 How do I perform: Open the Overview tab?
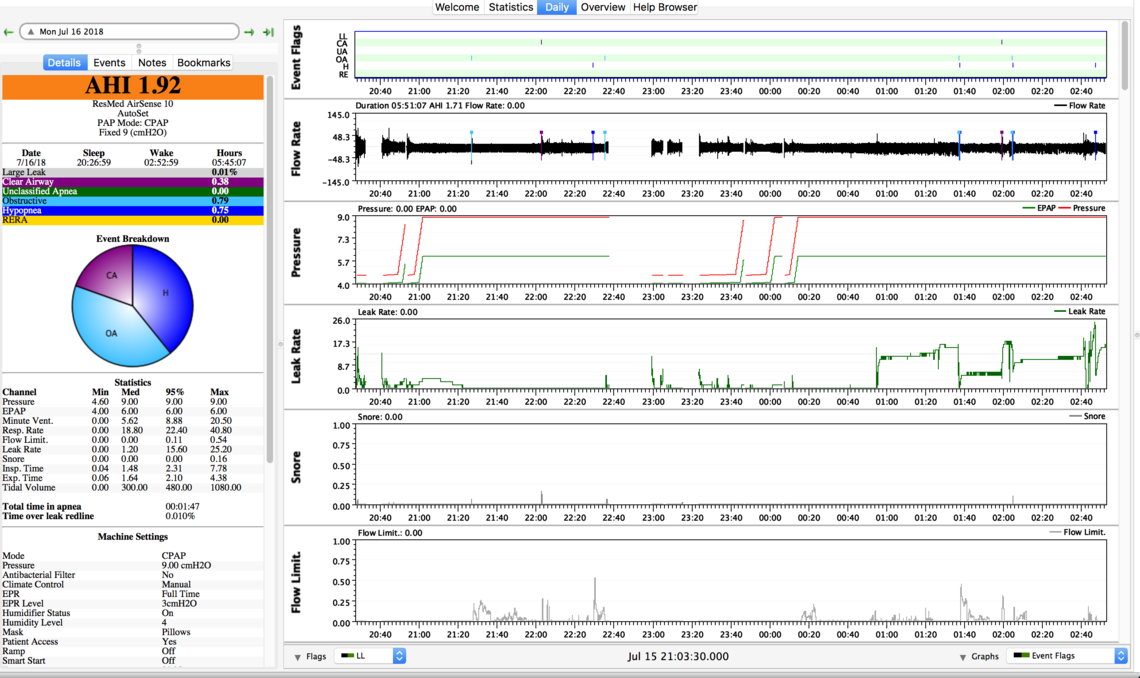pos(603,7)
